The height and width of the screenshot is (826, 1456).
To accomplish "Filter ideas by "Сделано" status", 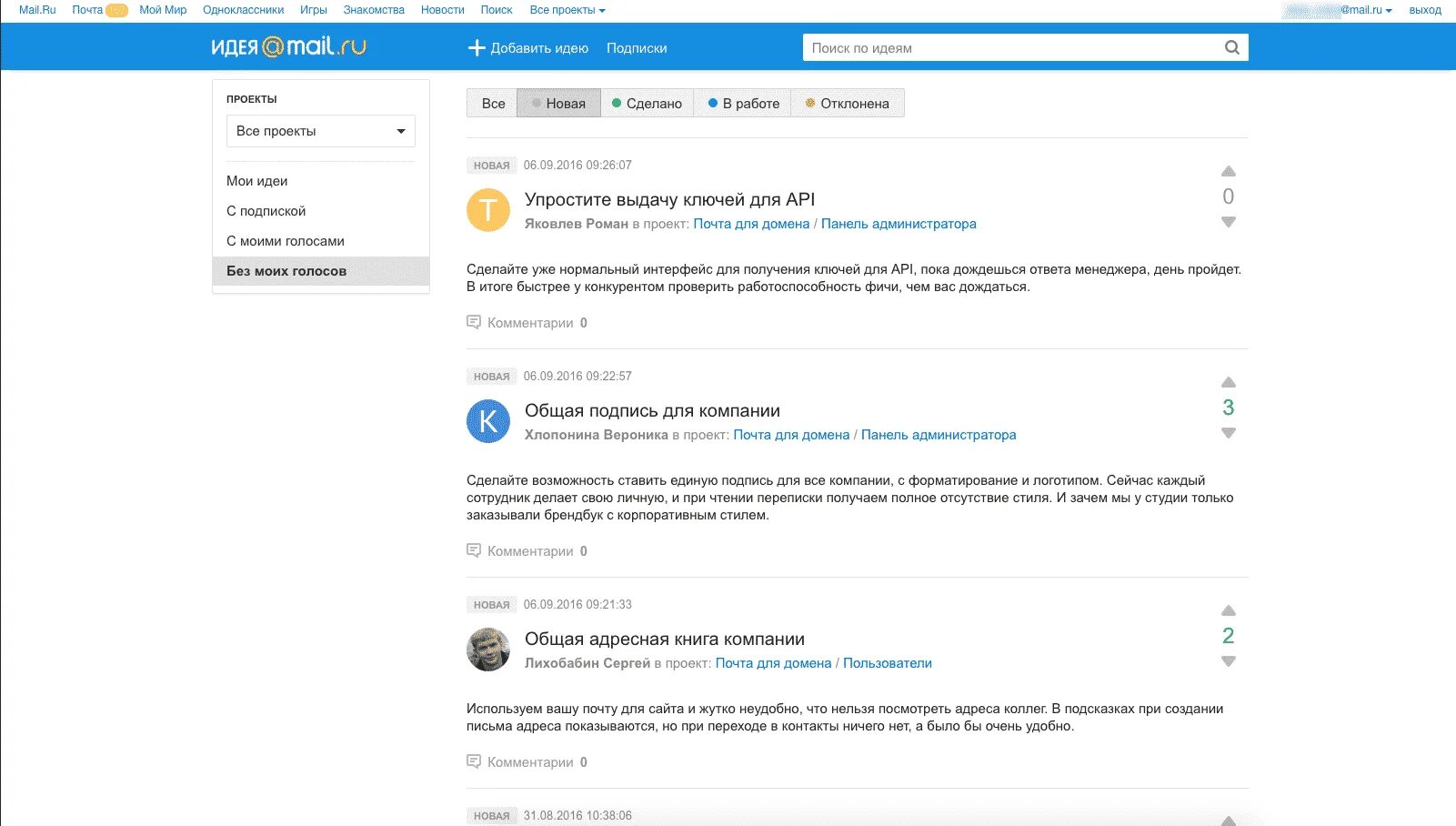I will pos(647,103).
